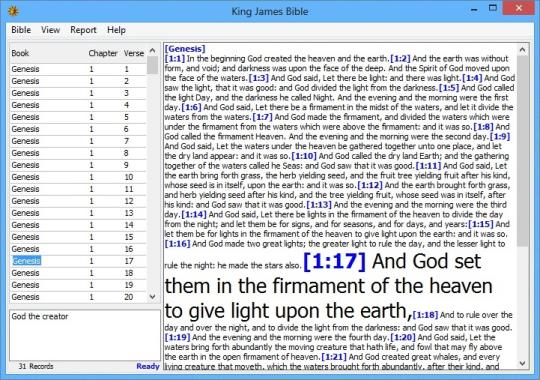Click the text pane scrollbar thumb
The width and height of the screenshot is (540, 380).
click(x=522, y=151)
